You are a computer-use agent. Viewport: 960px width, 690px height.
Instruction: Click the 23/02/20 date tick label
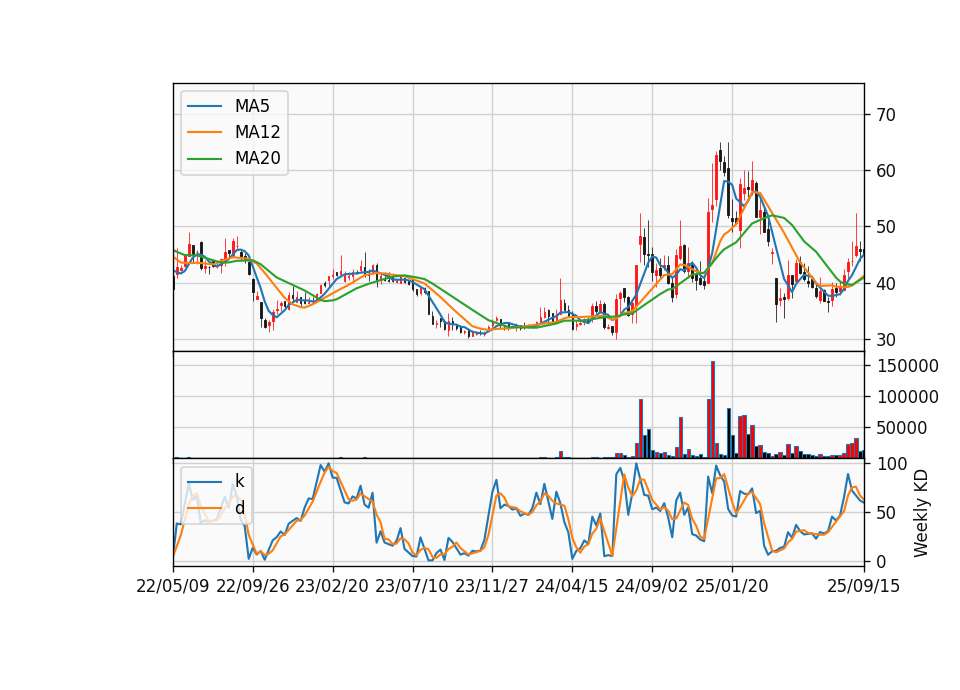pyautogui.click(x=332, y=586)
